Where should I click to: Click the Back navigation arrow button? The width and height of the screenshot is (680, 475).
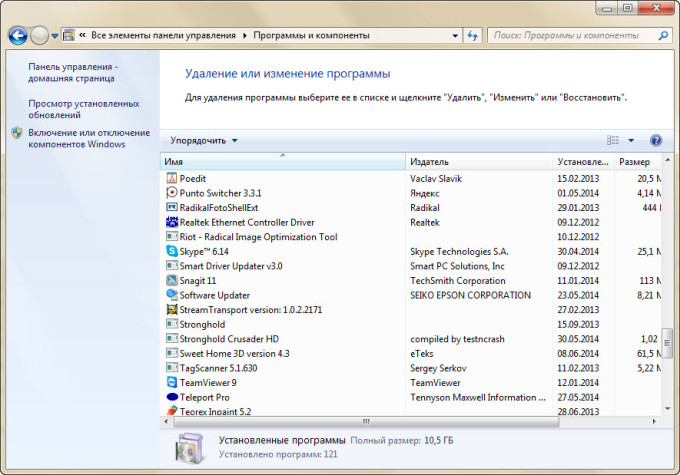tap(18, 36)
